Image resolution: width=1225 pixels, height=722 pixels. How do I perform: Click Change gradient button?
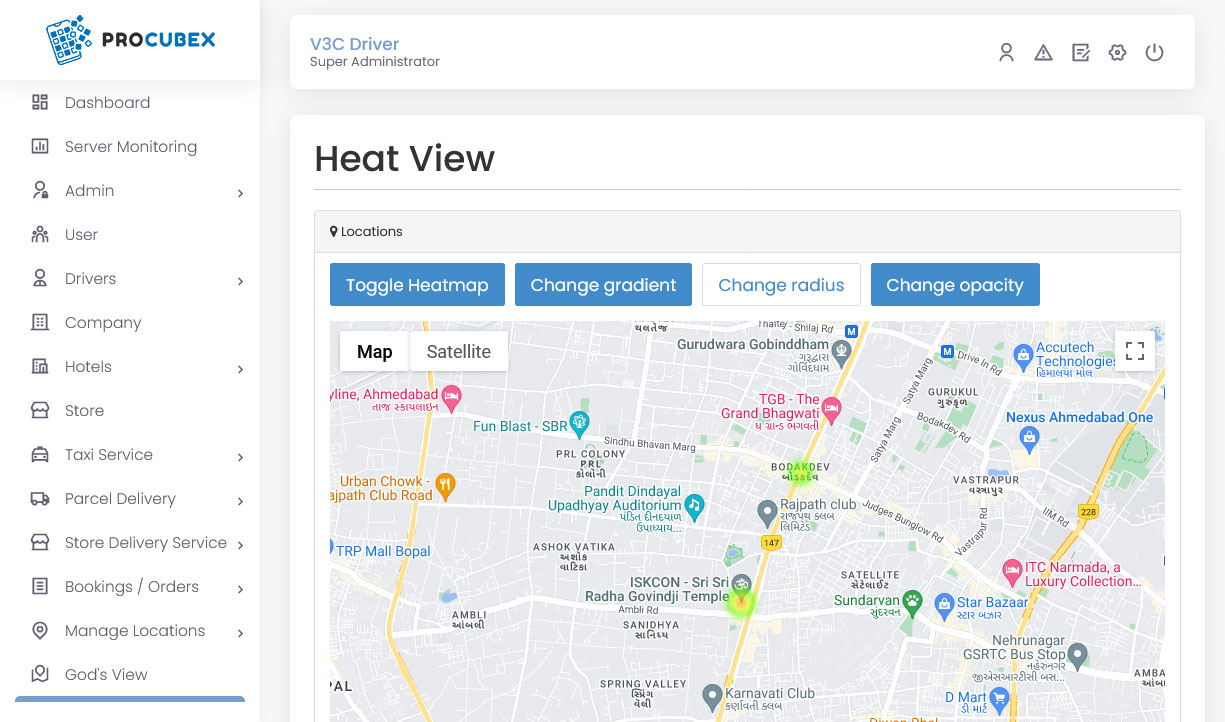tap(603, 285)
